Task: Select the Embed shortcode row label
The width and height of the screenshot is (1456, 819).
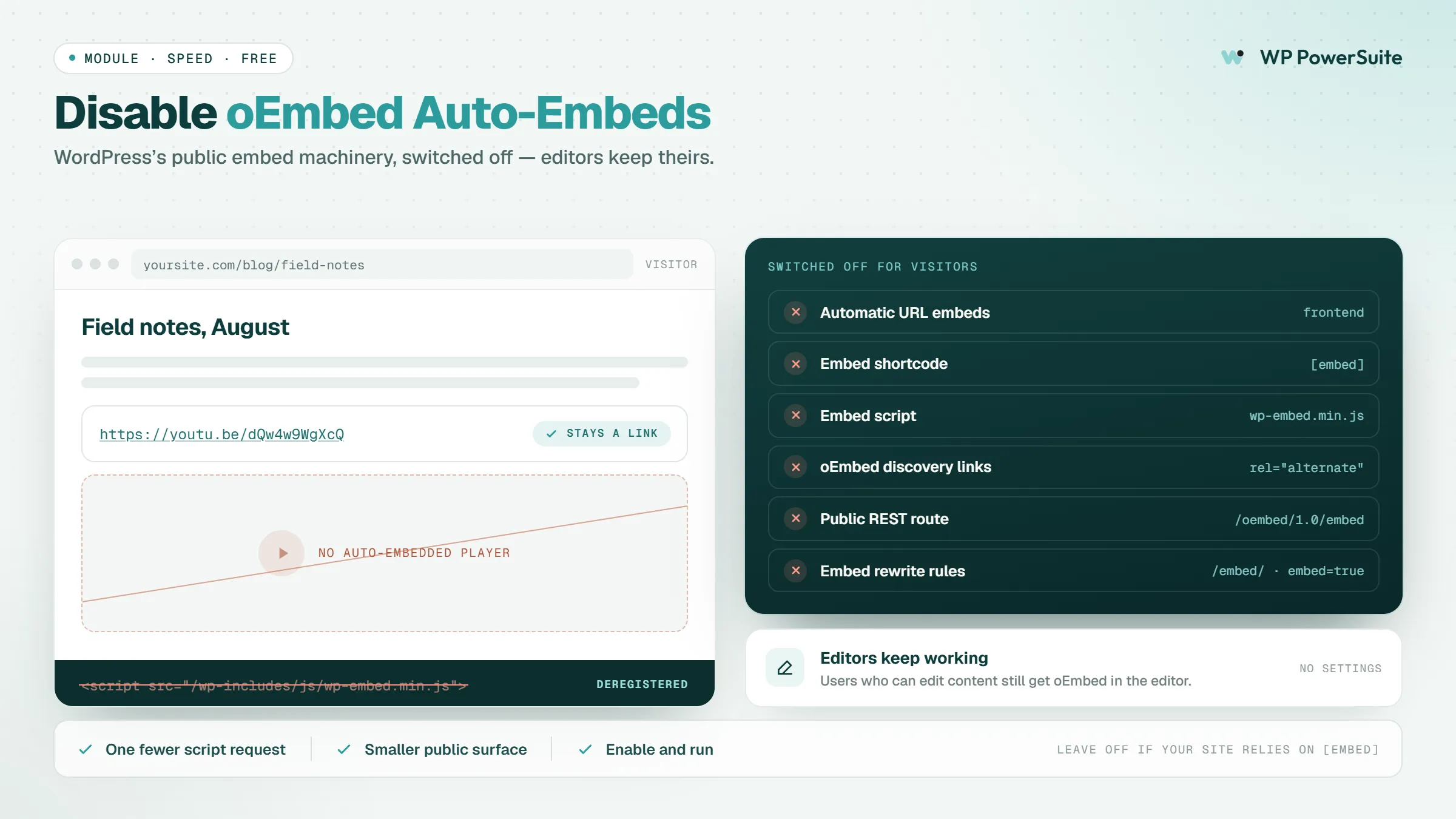Action: tap(884, 364)
